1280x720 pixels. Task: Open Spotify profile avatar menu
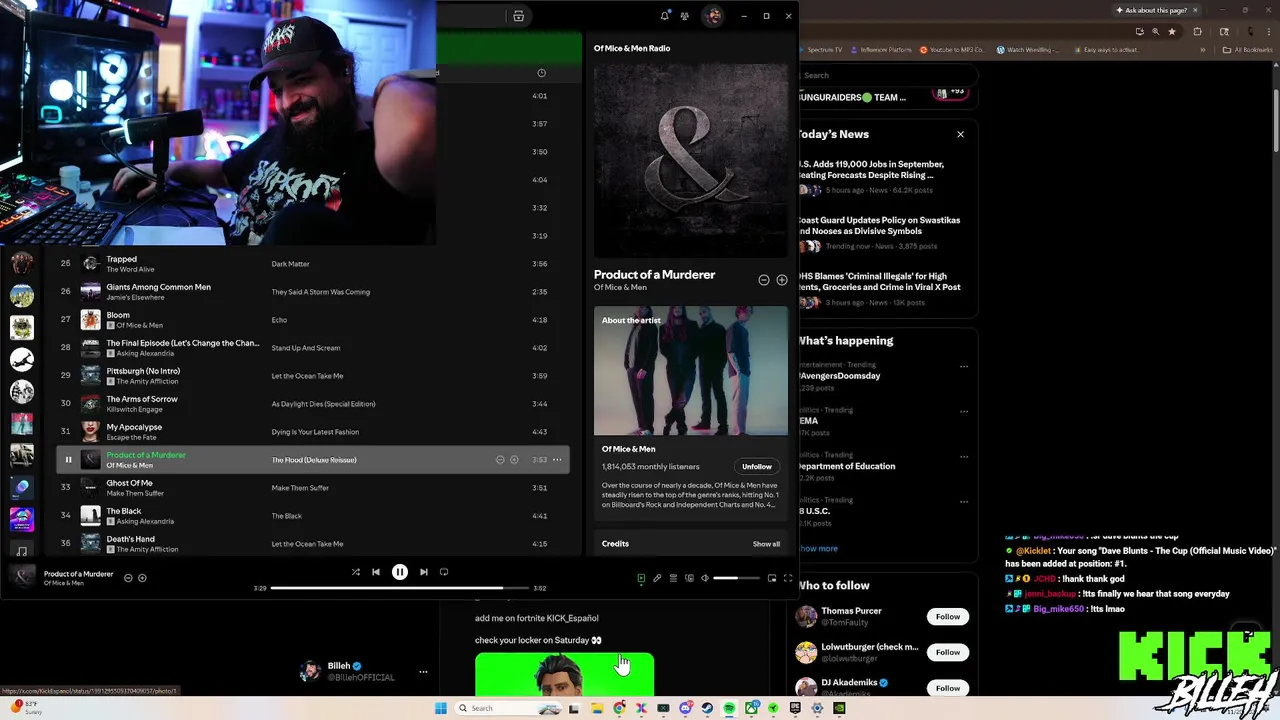pyautogui.click(x=713, y=16)
